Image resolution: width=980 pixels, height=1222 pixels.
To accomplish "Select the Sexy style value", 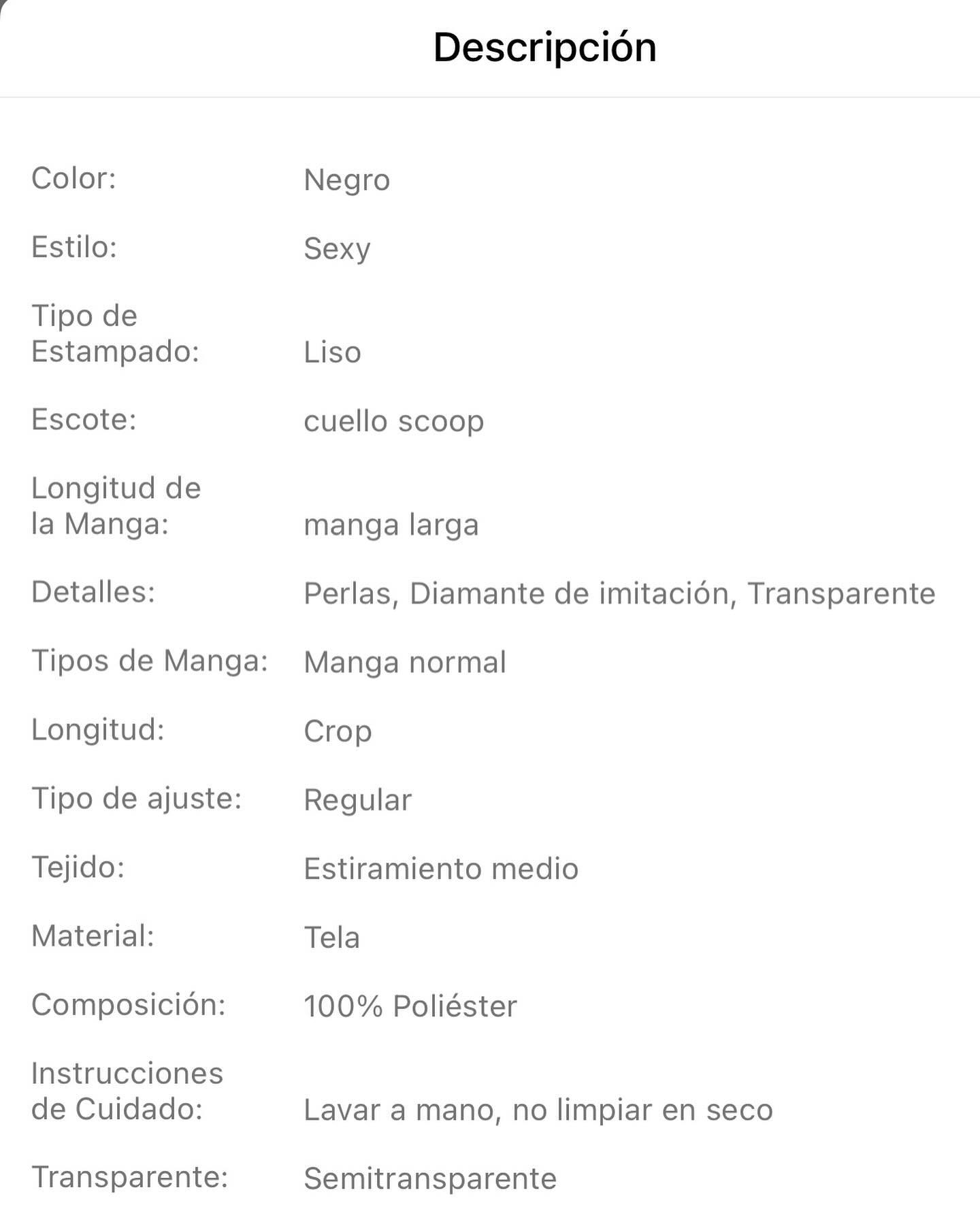I will [337, 249].
